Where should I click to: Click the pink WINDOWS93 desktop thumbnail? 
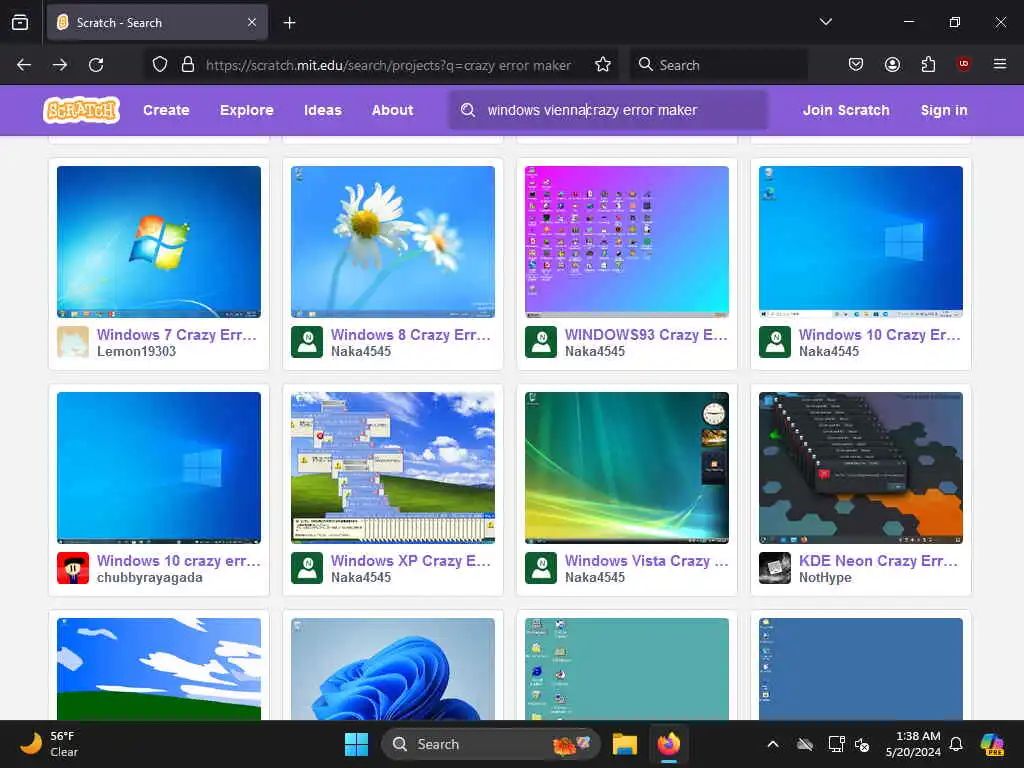point(627,242)
